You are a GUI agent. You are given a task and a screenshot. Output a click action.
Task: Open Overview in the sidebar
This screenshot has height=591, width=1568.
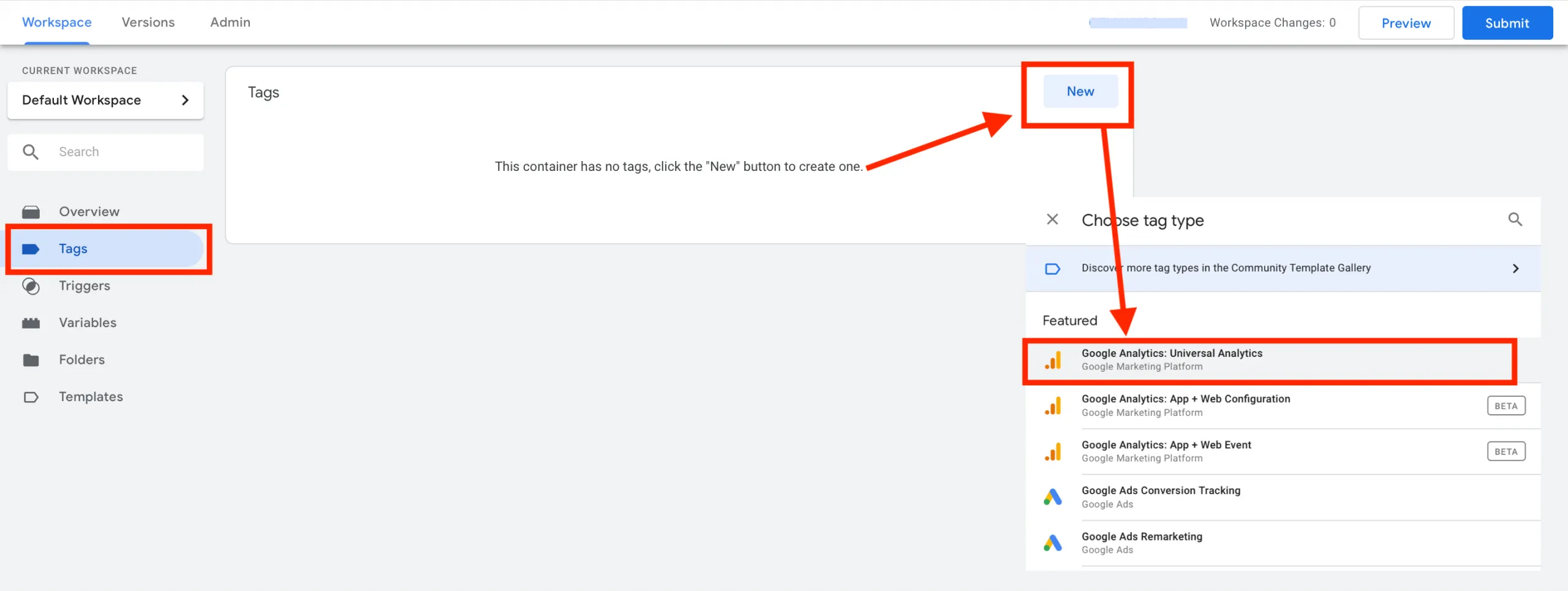89,212
